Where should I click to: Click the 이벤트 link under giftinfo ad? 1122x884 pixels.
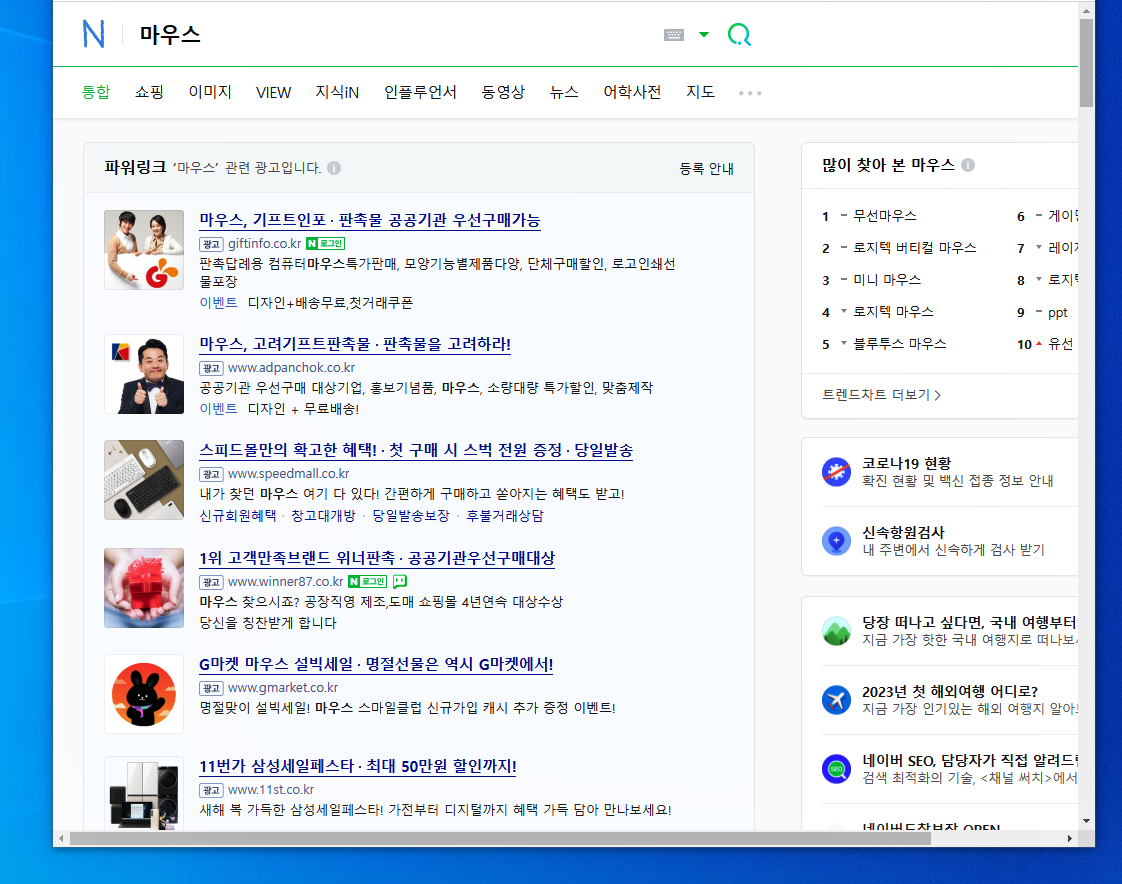tap(218, 303)
